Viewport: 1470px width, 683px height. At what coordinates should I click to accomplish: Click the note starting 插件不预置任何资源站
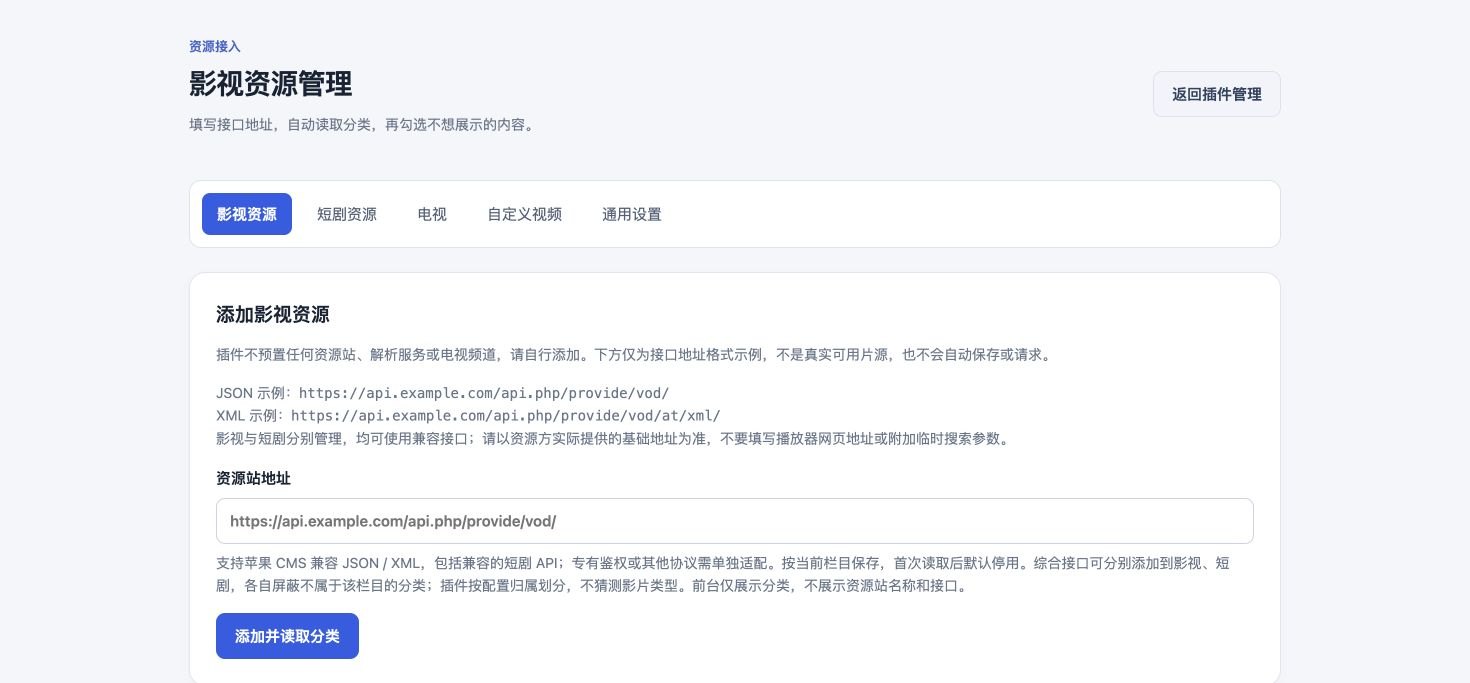[x=633, y=355]
